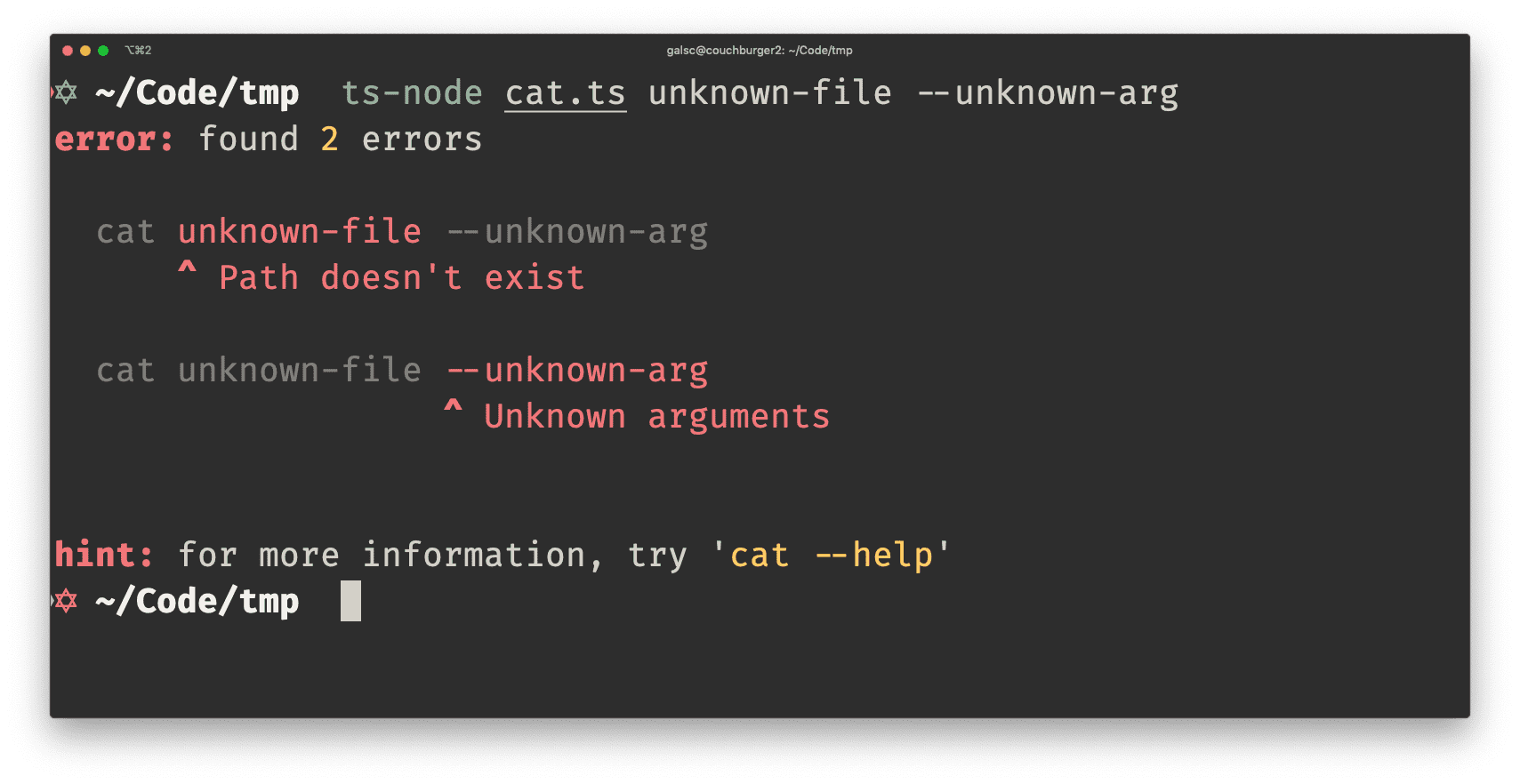The width and height of the screenshot is (1520, 784).
Task: Click the red "error:" label
Action: [x=114, y=140]
